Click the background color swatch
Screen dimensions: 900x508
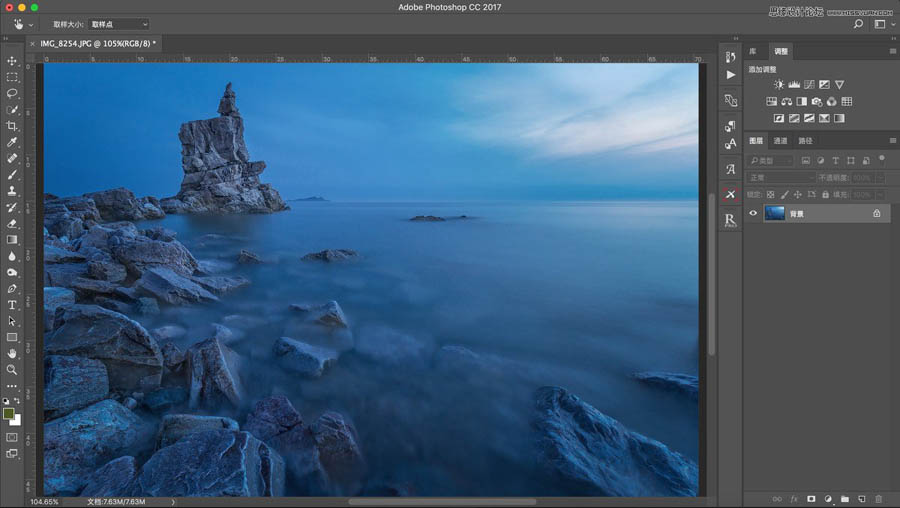click(x=17, y=421)
